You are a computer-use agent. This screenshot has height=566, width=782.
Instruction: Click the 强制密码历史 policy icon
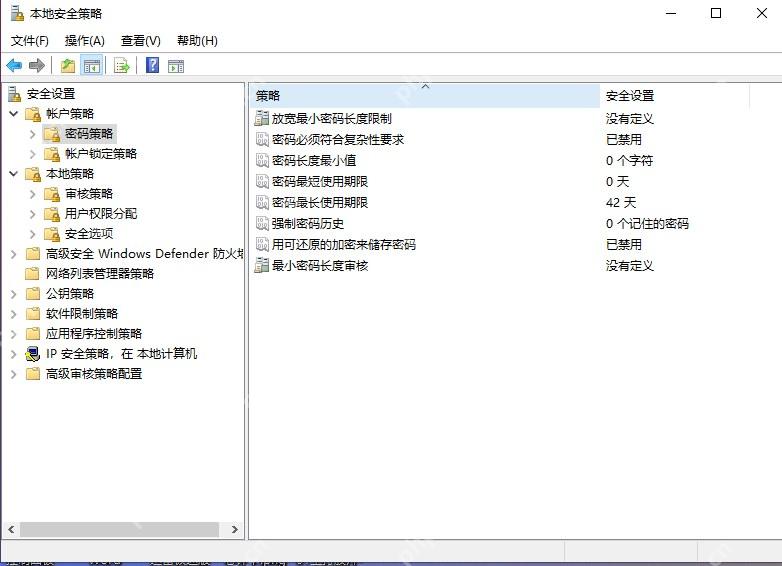pyautogui.click(x=262, y=223)
